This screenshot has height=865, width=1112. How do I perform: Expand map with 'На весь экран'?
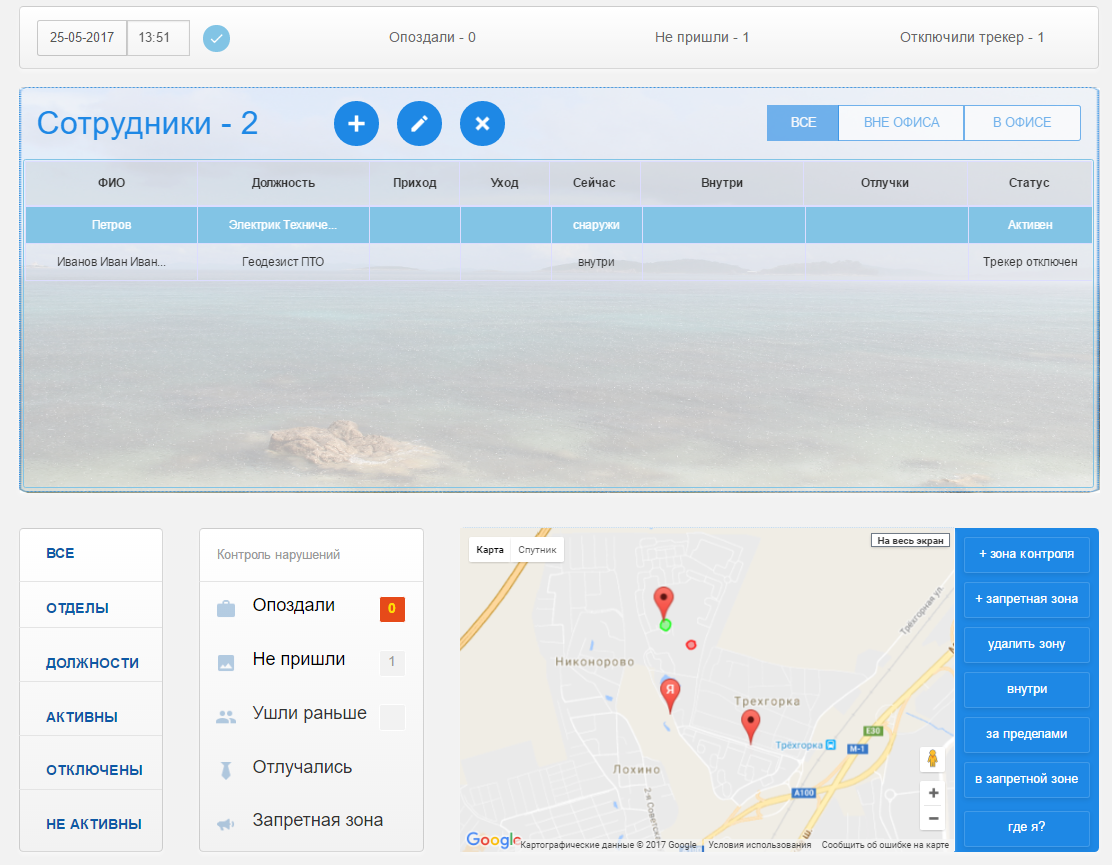[x=909, y=541]
